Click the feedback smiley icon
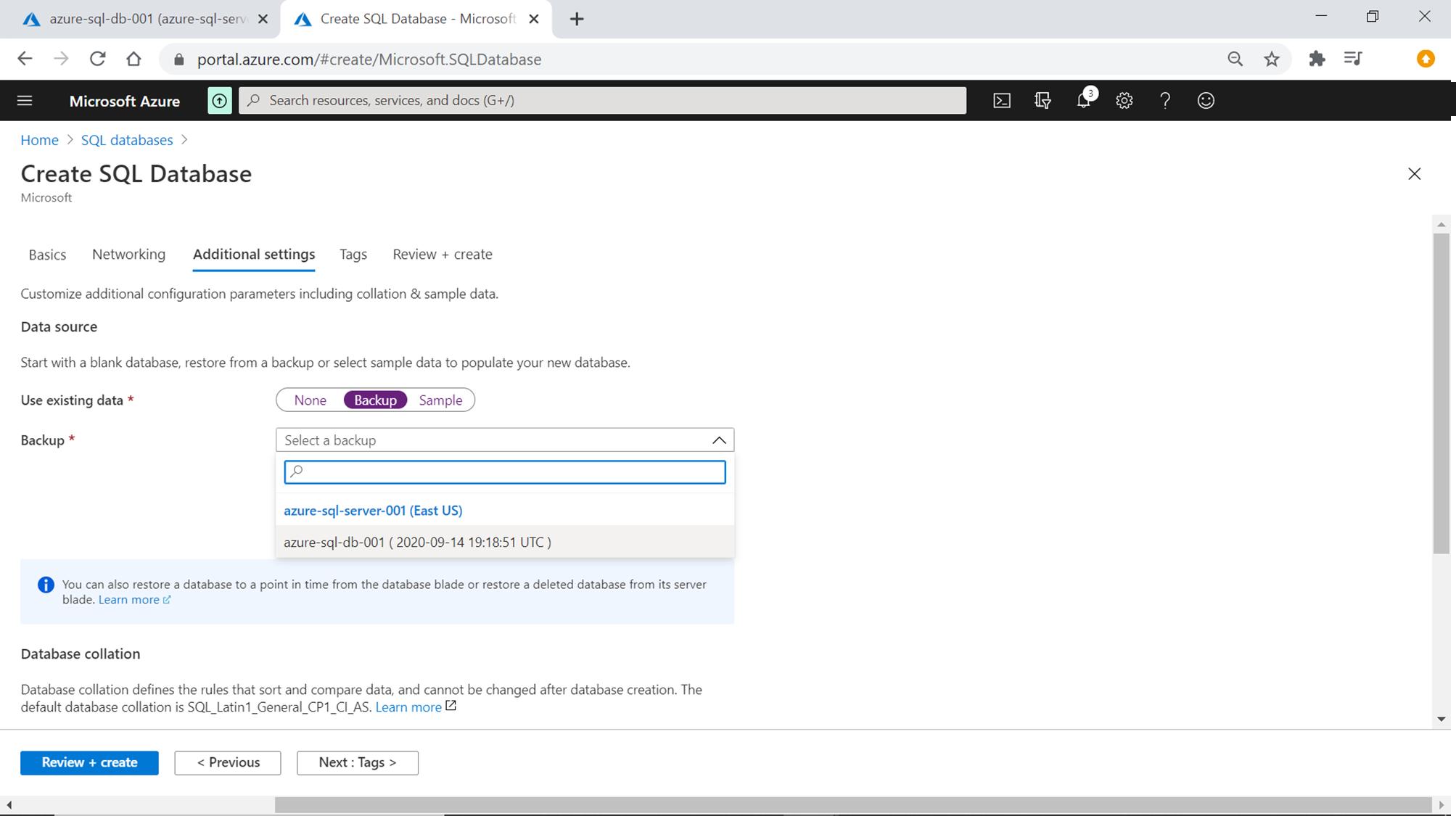1456x816 pixels. 1205,101
